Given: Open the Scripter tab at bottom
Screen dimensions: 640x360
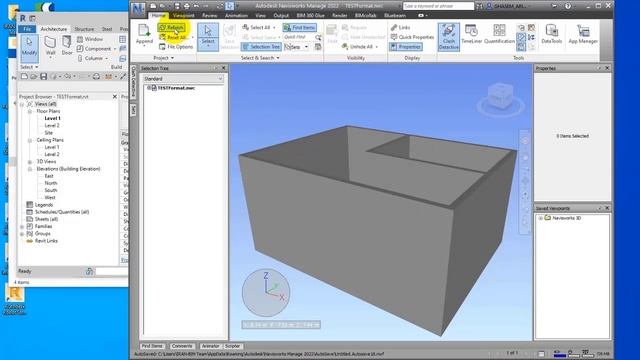Looking at the screenshot, I should [232, 346].
